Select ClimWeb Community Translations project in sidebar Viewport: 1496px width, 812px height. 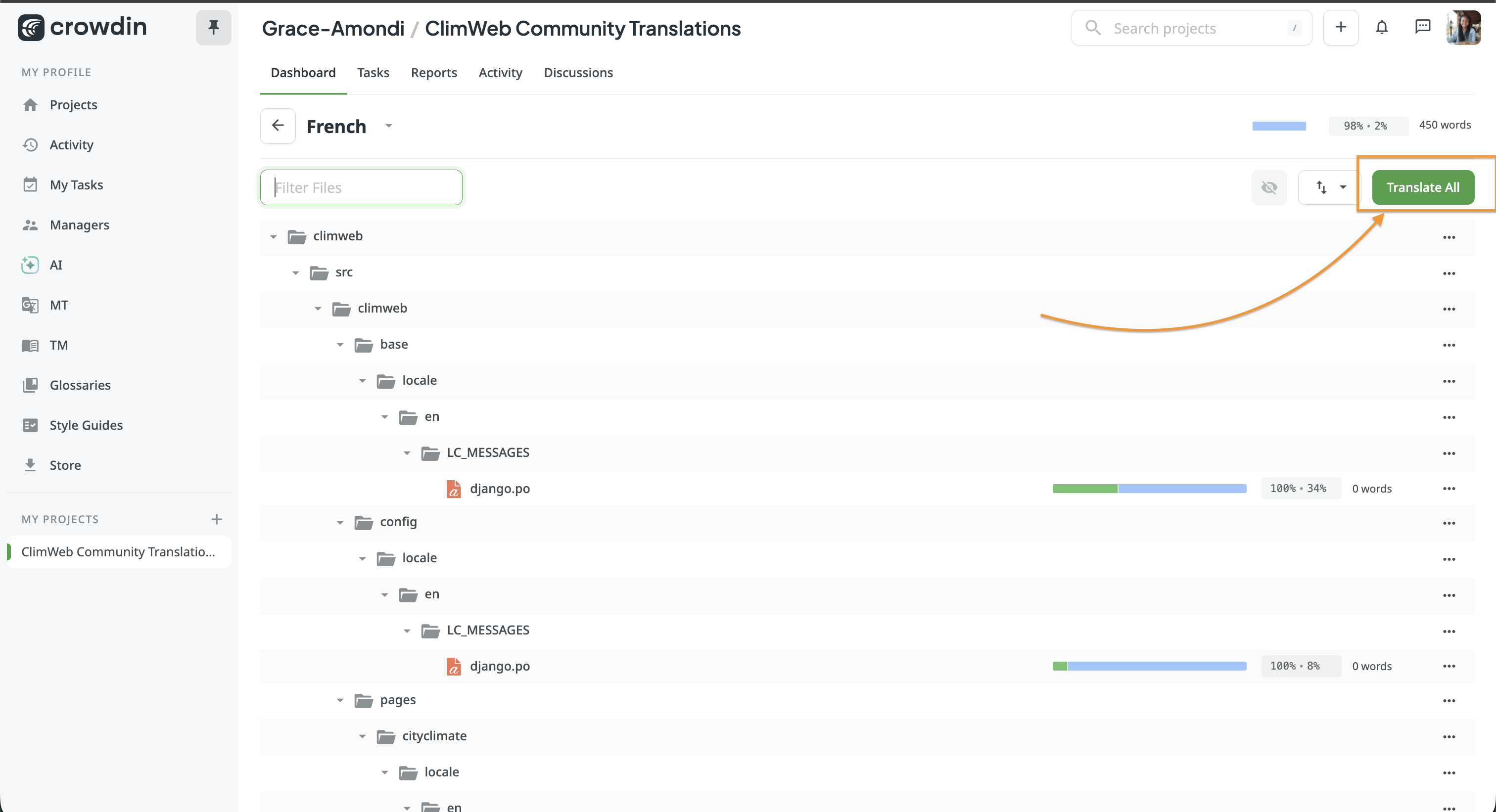[x=118, y=551]
